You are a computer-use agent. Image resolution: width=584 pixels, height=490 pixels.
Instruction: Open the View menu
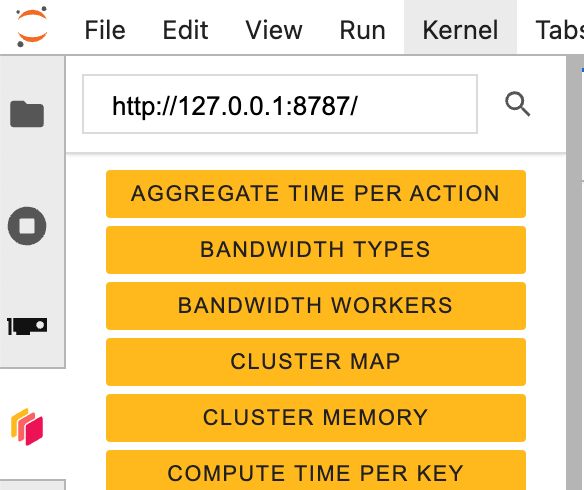274,30
